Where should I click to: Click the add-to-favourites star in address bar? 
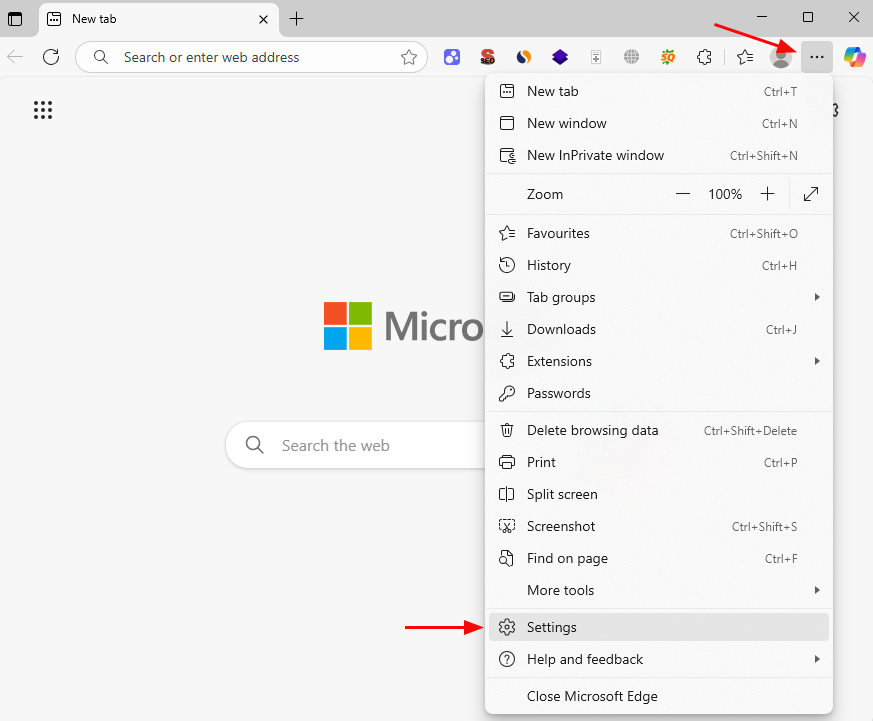pyautogui.click(x=408, y=57)
